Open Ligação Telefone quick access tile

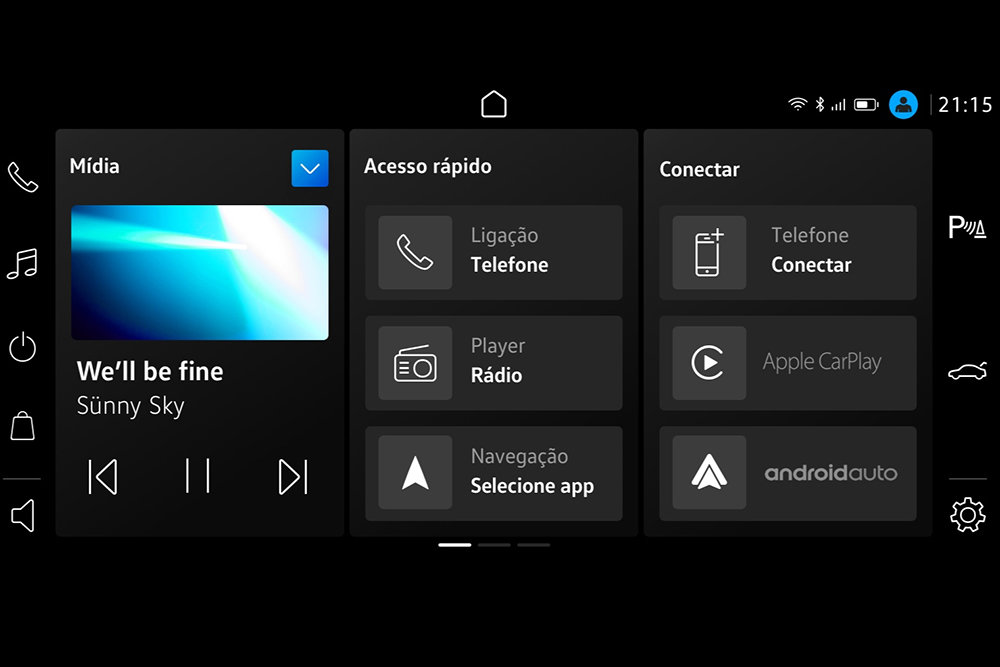tap(493, 252)
